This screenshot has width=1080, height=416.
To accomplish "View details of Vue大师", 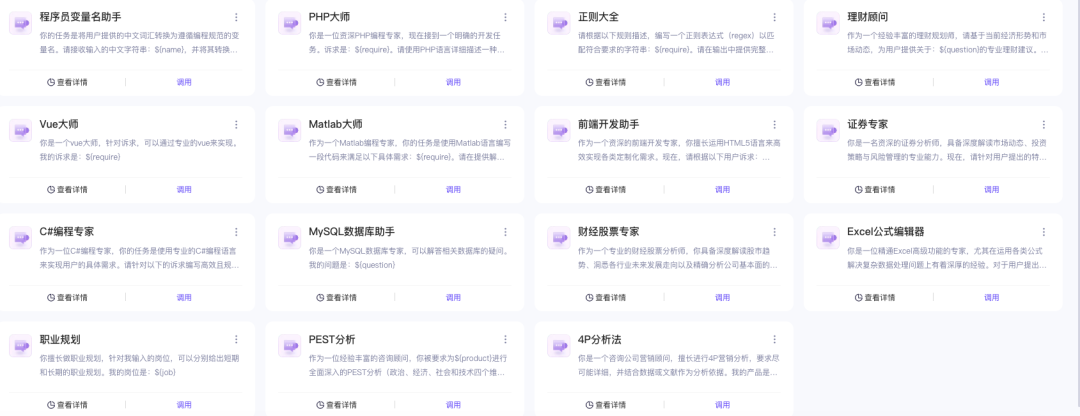I will pyautogui.click(x=68, y=189).
